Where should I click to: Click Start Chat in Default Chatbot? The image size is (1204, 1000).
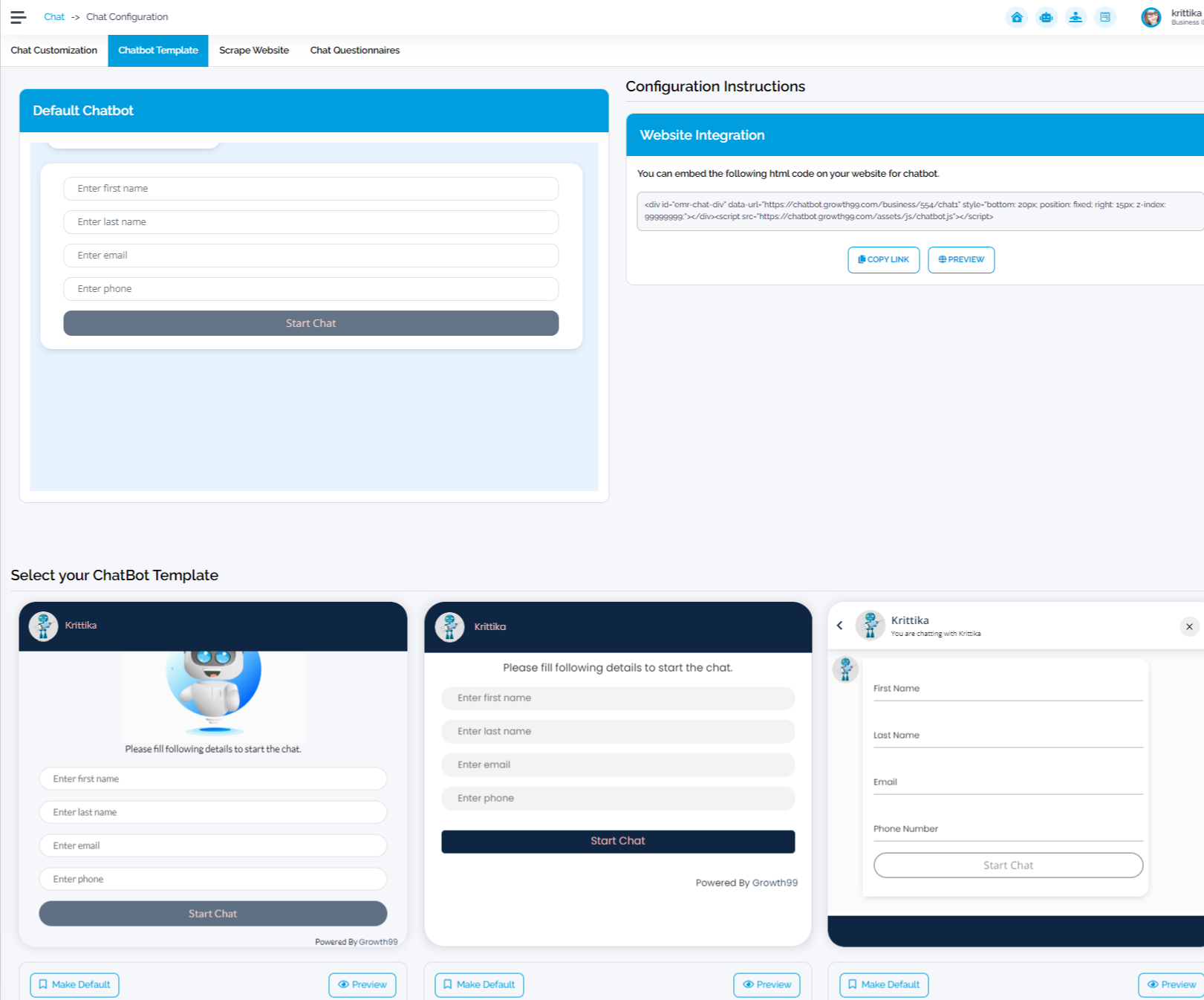point(311,323)
